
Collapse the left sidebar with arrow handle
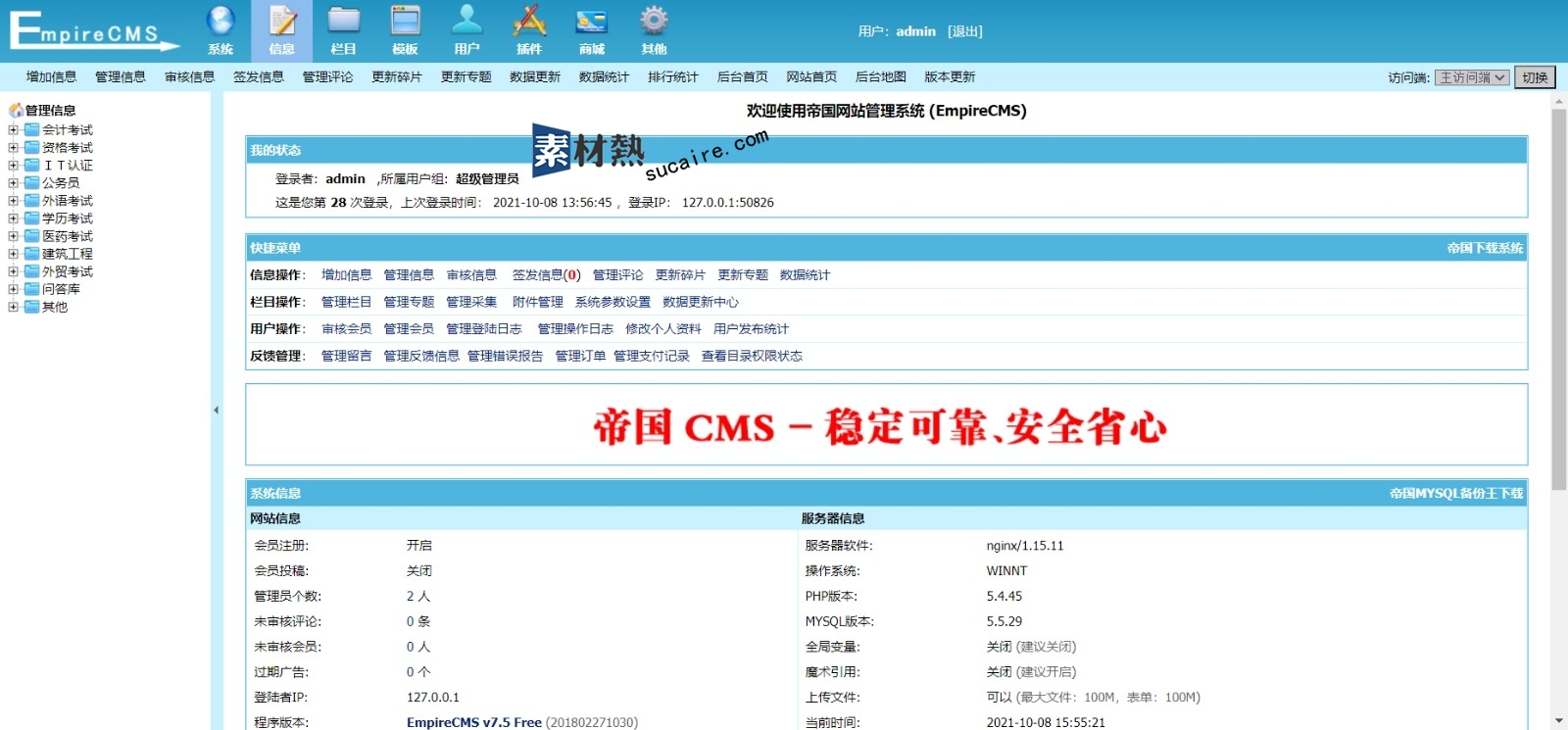tap(216, 411)
